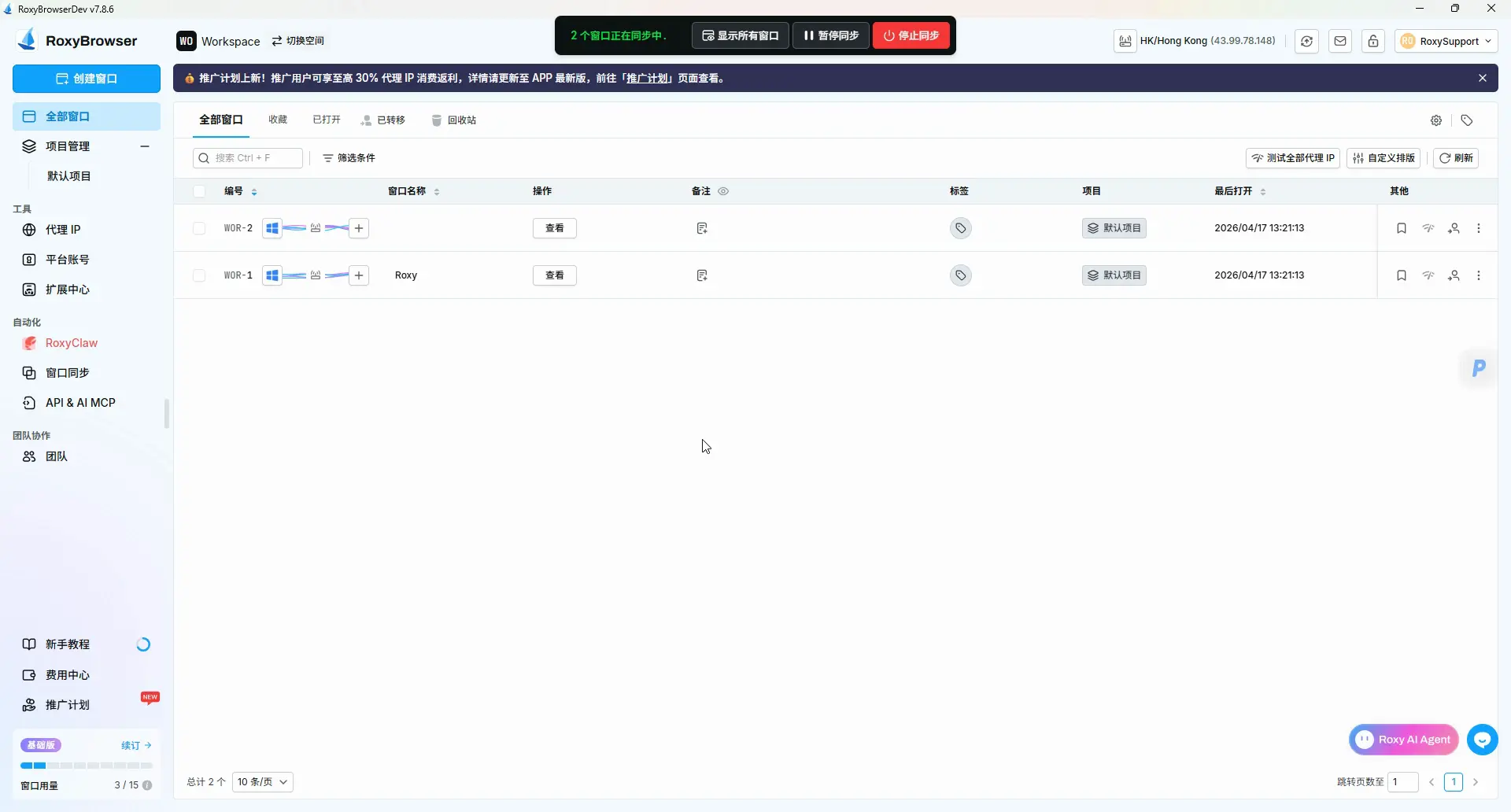
Task: Sort the table by the 窗口名称 column
Action: pos(437,192)
